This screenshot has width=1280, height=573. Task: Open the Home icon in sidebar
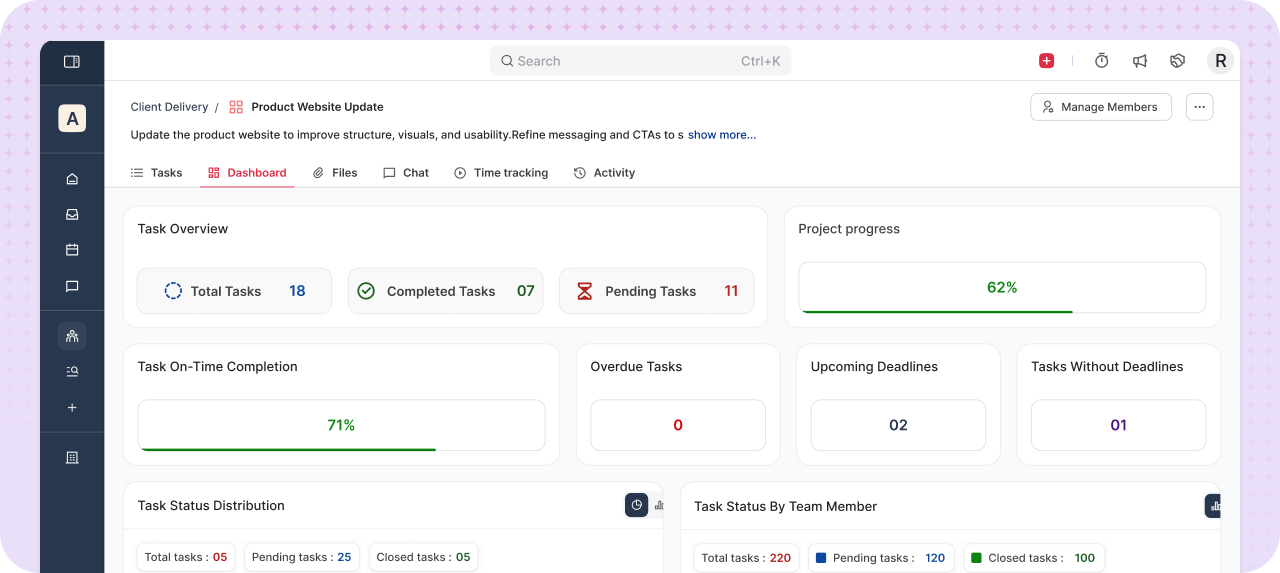[72, 179]
